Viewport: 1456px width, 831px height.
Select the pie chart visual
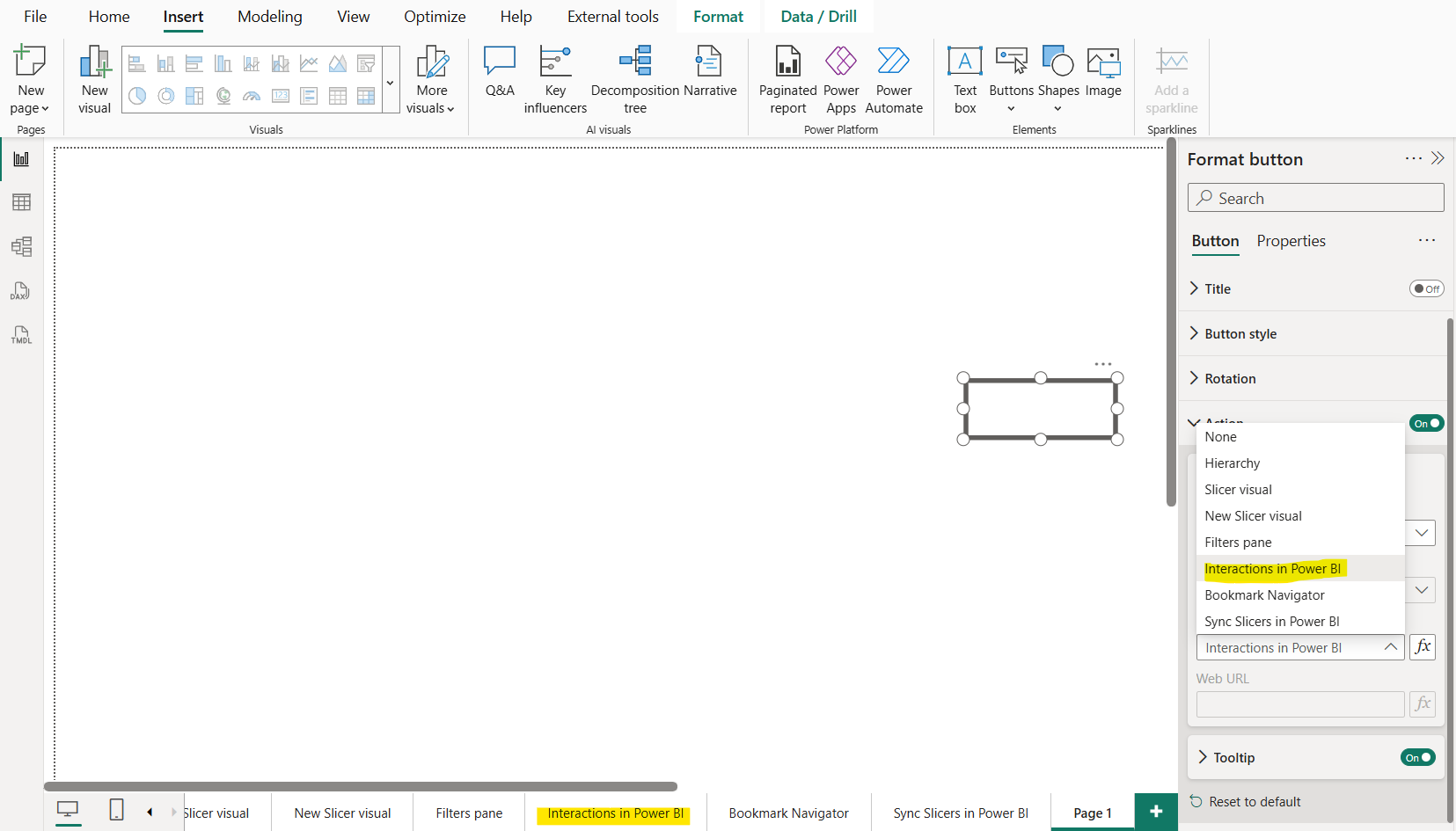pyautogui.click(x=137, y=96)
